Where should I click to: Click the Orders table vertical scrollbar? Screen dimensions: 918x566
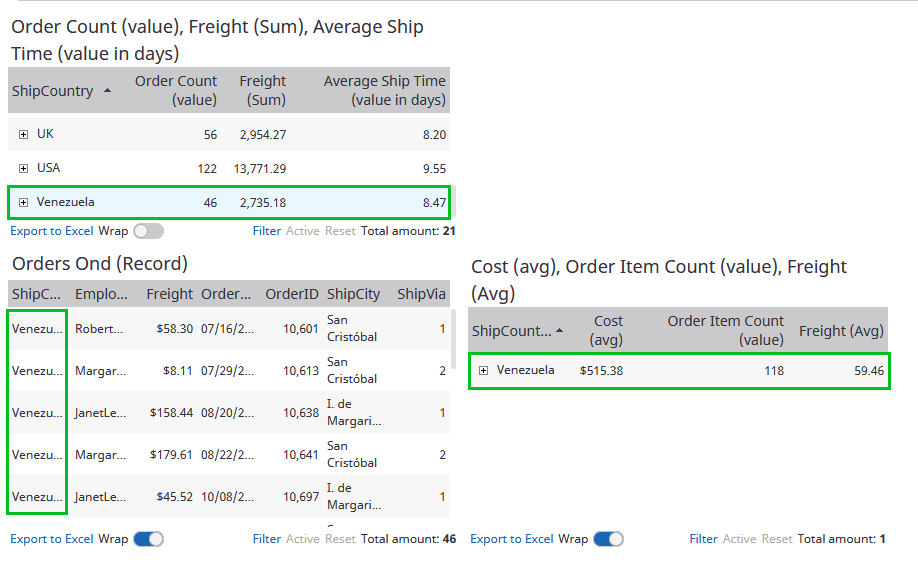point(455,340)
